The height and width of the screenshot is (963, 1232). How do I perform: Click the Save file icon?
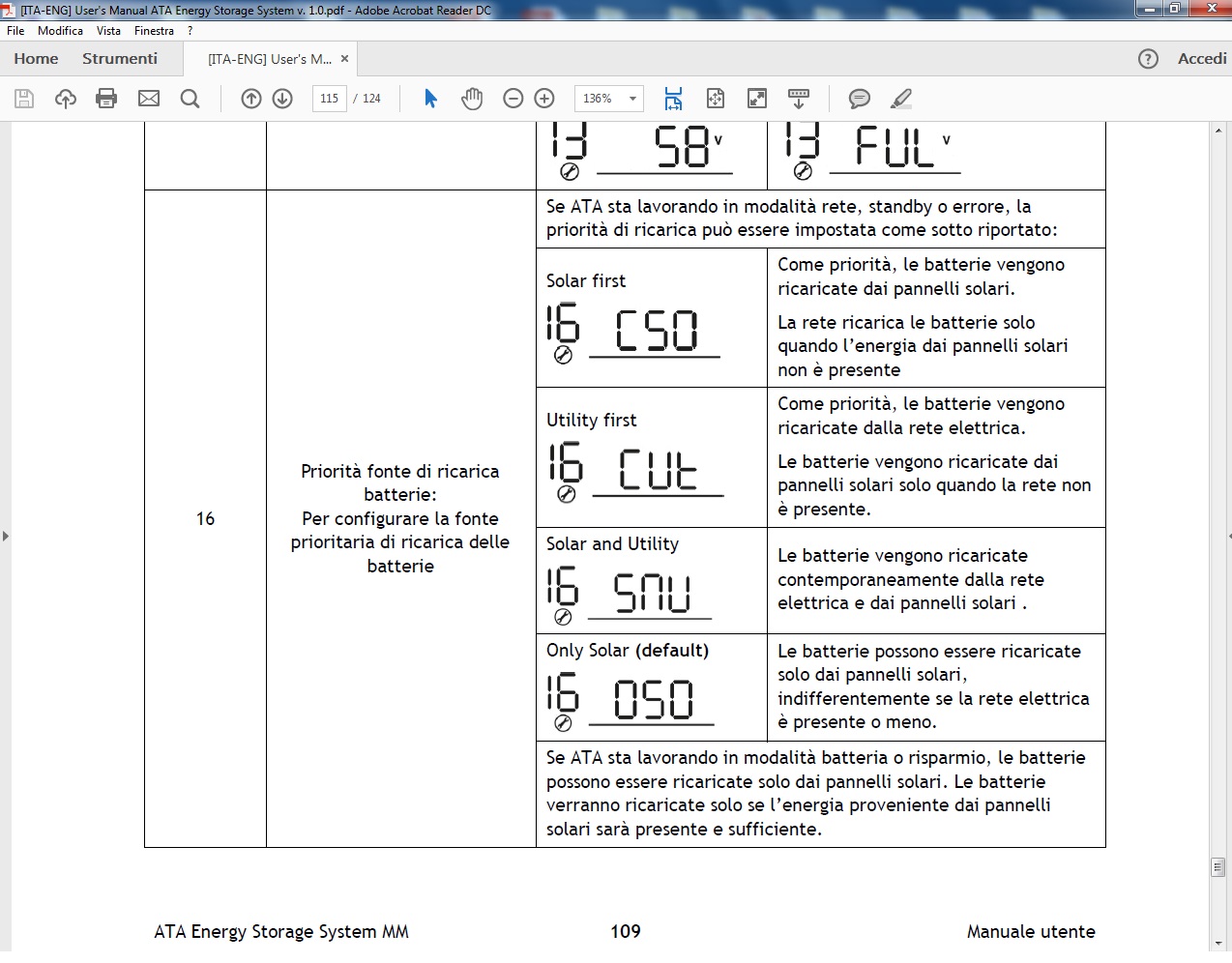click(24, 99)
